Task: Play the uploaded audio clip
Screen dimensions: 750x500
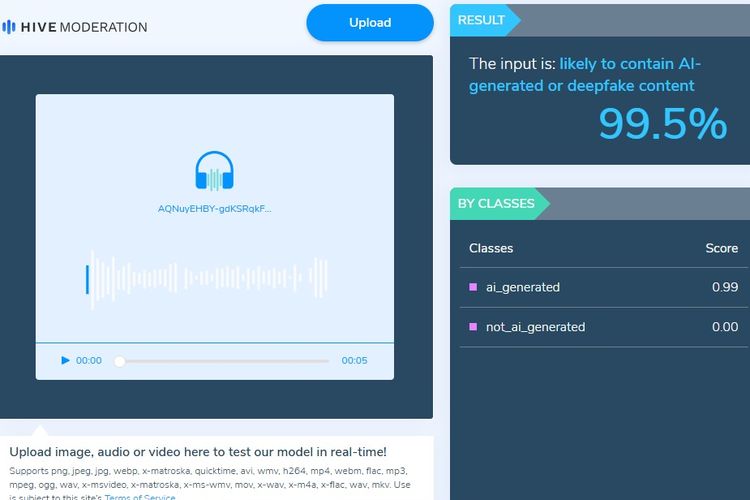Action: [x=65, y=360]
